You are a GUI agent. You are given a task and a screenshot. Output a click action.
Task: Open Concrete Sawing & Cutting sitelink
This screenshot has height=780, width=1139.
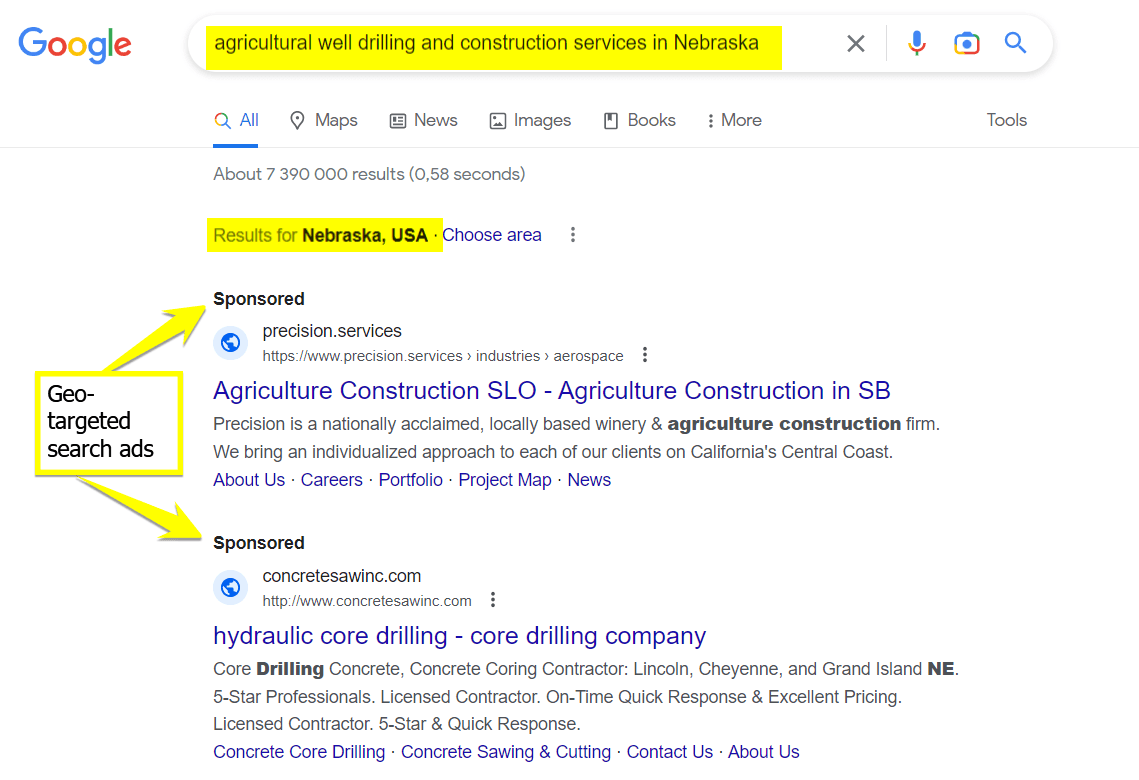tap(506, 752)
